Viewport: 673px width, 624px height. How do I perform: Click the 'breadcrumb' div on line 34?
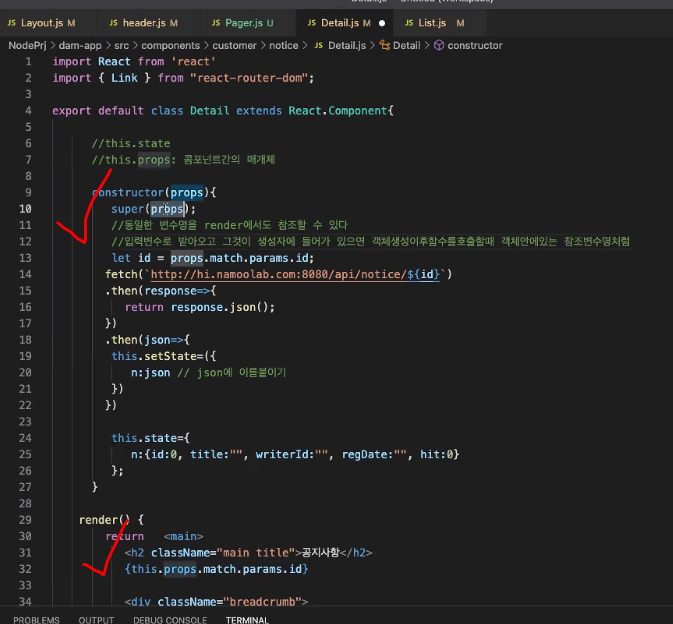[216, 602]
